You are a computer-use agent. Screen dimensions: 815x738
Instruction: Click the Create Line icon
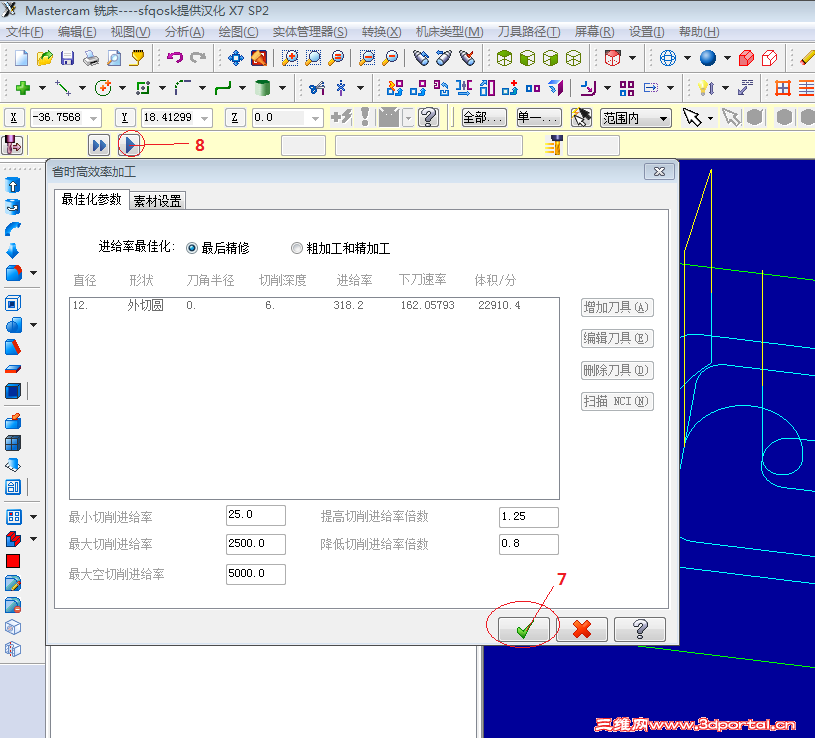63,88
